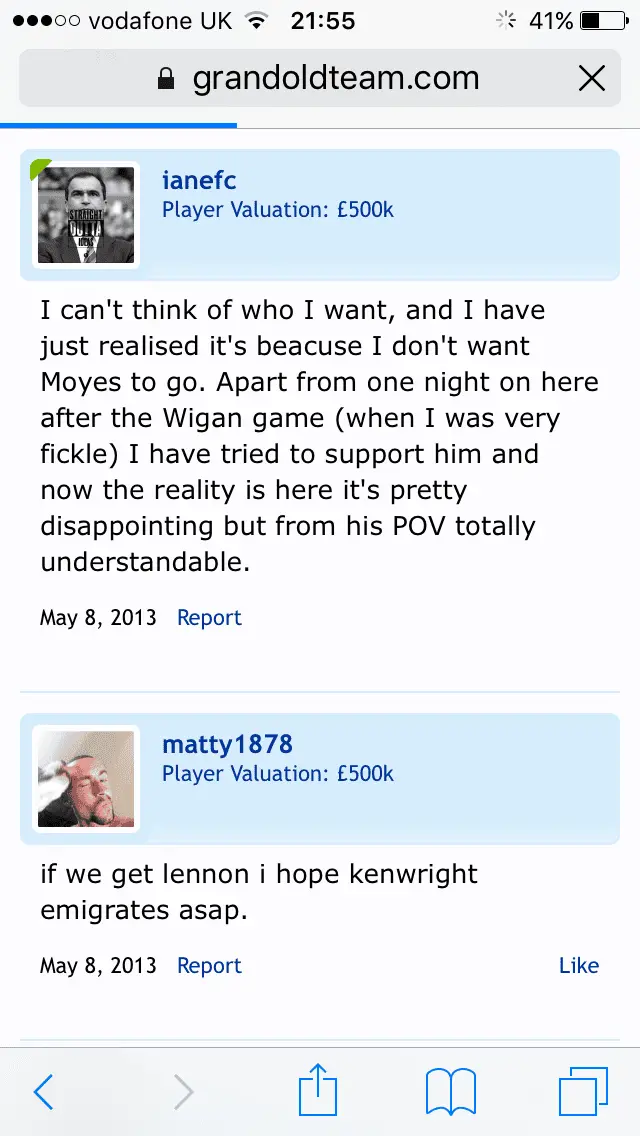
Task: Tap the padlock icon in address bar
Action: pos(167,79)
